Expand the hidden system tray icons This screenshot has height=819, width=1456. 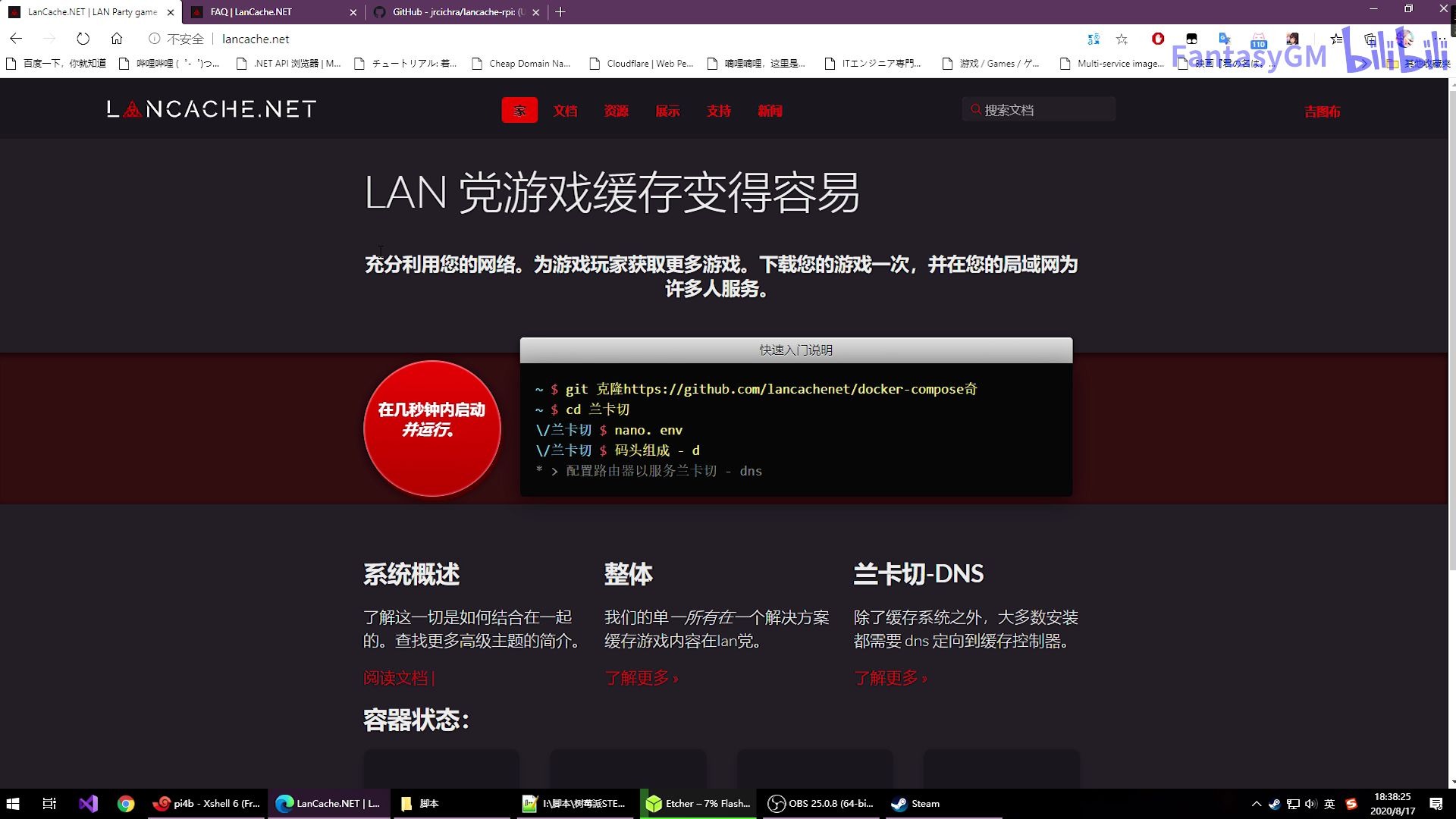tap(1257, 804)
